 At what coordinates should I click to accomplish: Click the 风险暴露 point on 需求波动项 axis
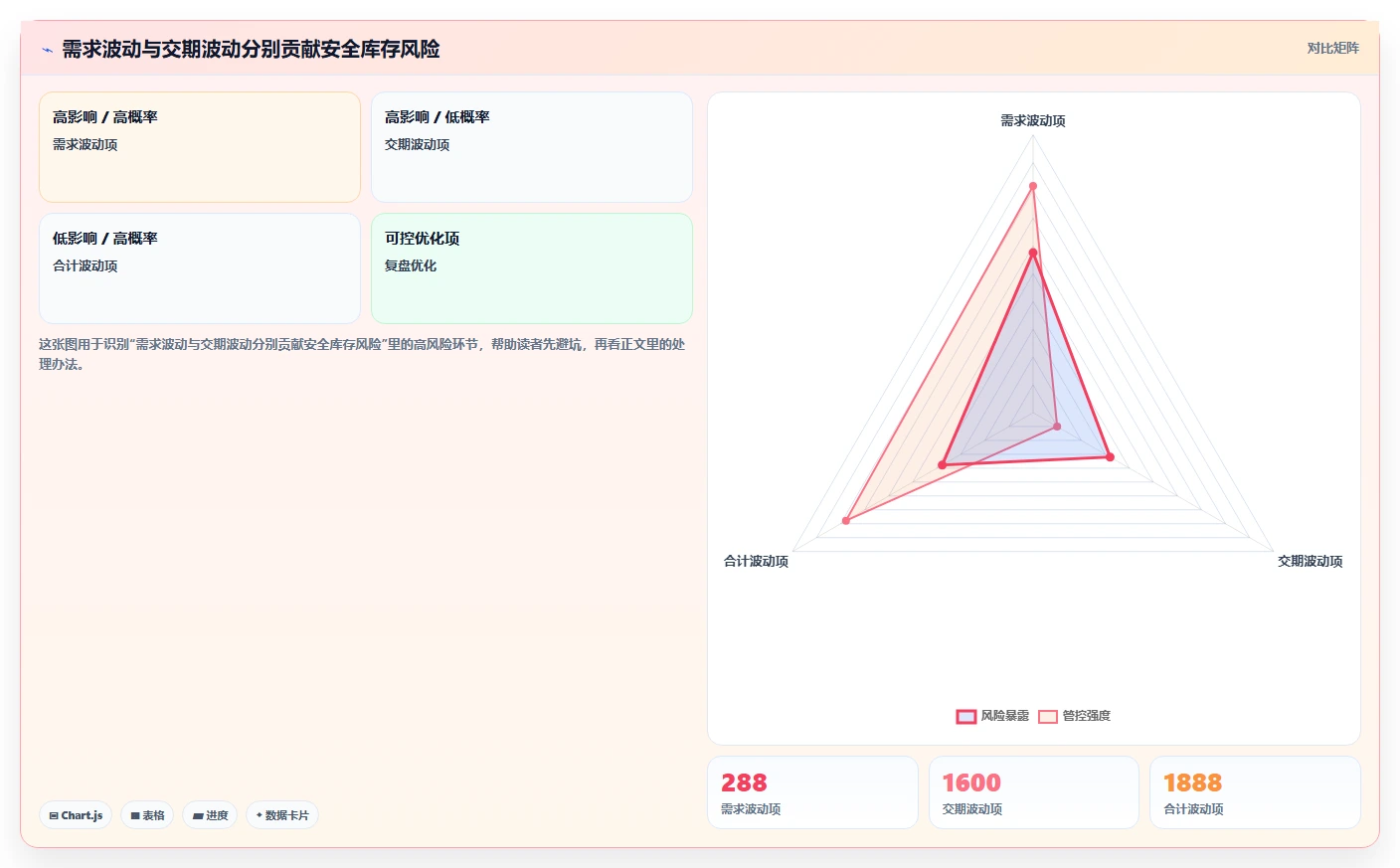(1033, 254)
